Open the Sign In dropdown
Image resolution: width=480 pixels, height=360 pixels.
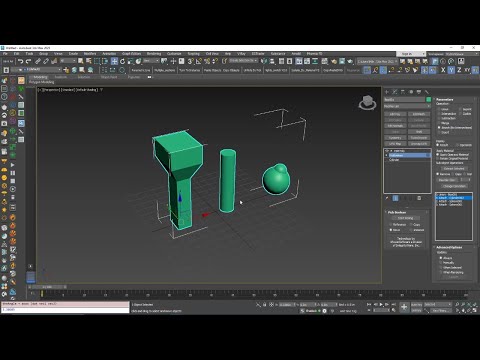tap(411, 54)
